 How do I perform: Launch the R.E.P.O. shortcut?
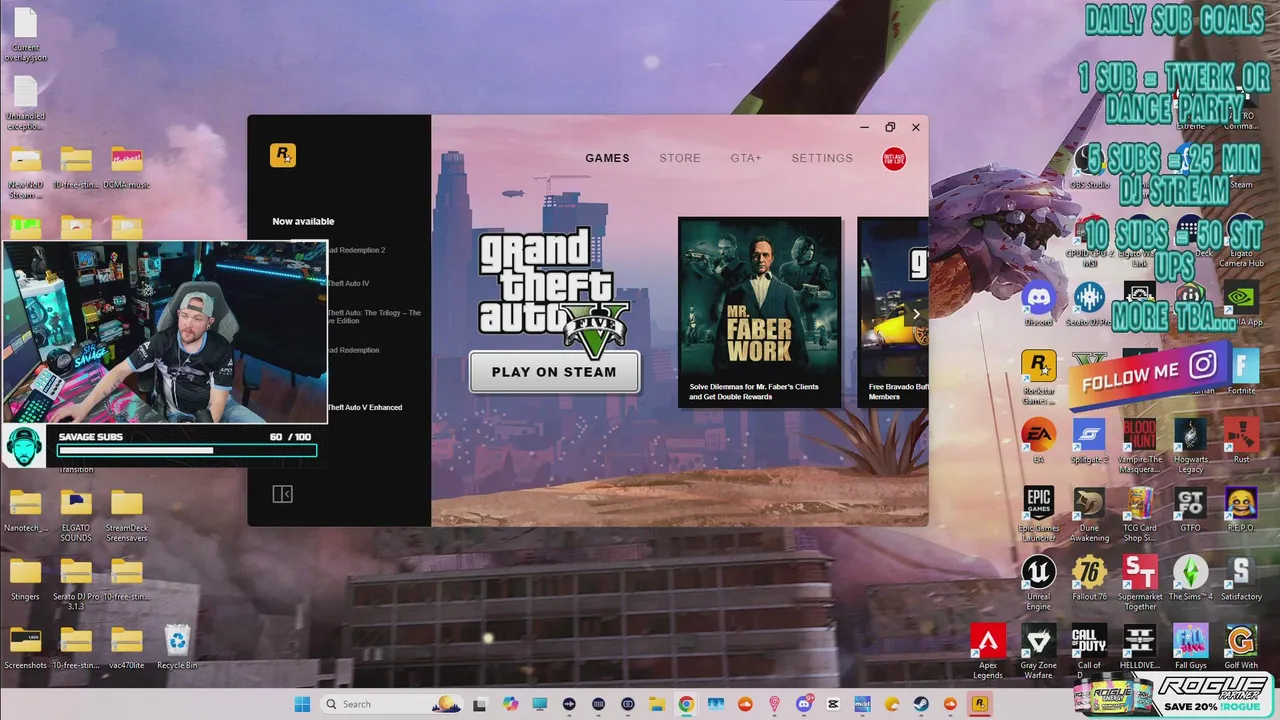click(1241, 510)
